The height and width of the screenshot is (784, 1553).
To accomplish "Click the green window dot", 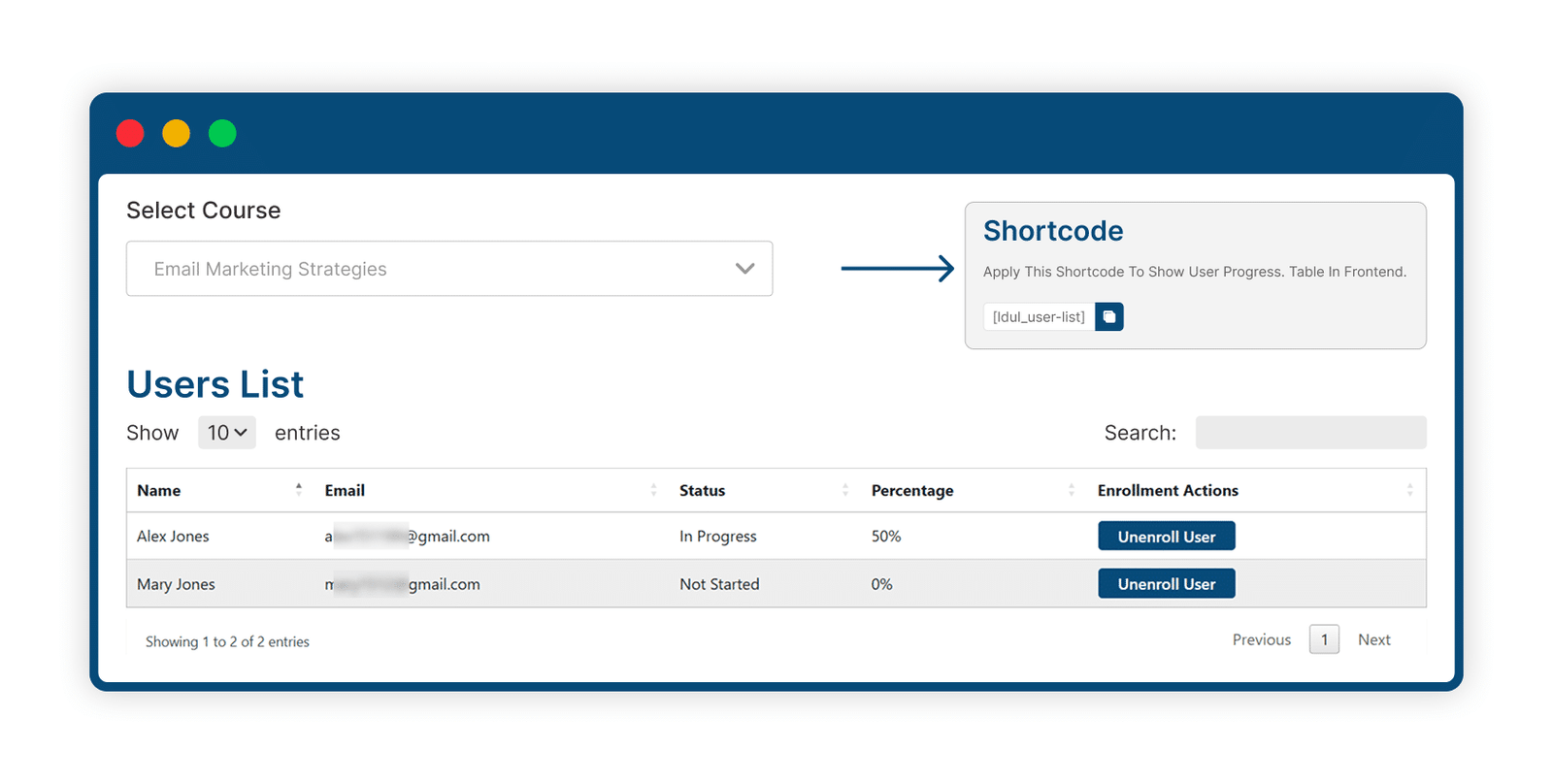I will tap(222, 133).
